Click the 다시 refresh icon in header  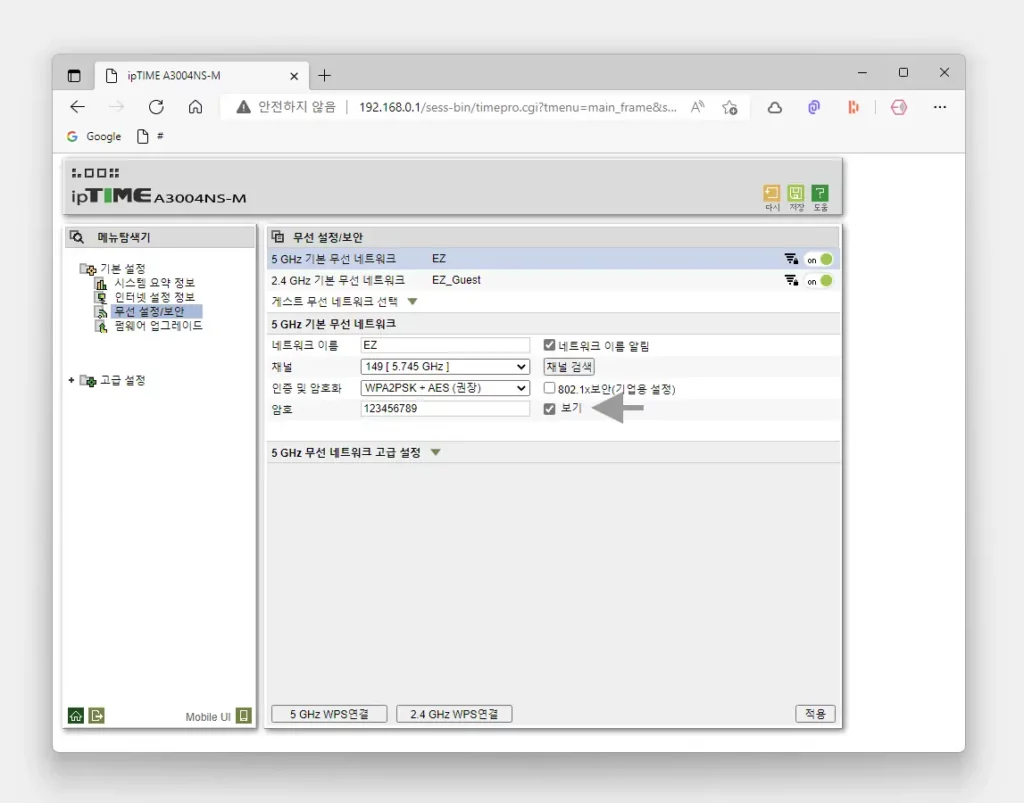(772, 194)
